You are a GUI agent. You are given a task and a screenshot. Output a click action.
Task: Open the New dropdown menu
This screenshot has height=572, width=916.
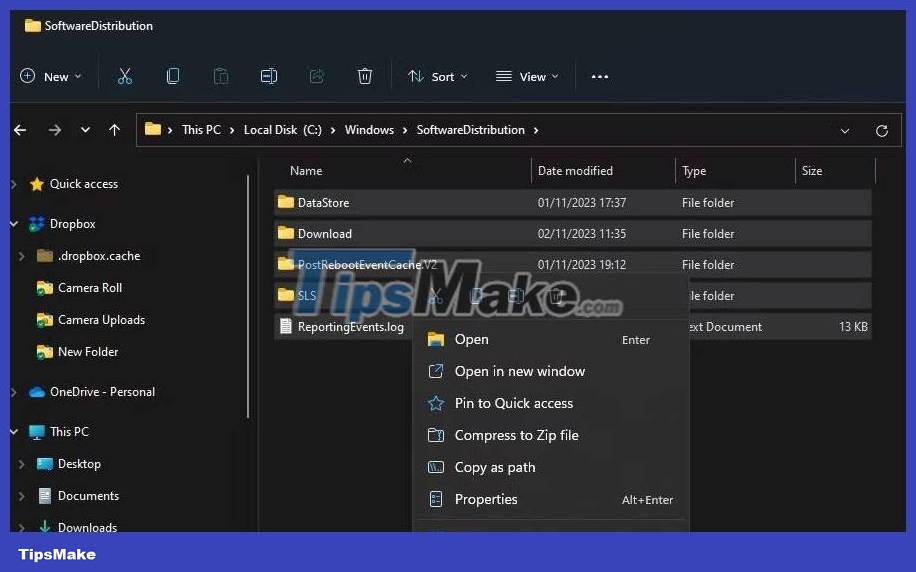(51, 77)
